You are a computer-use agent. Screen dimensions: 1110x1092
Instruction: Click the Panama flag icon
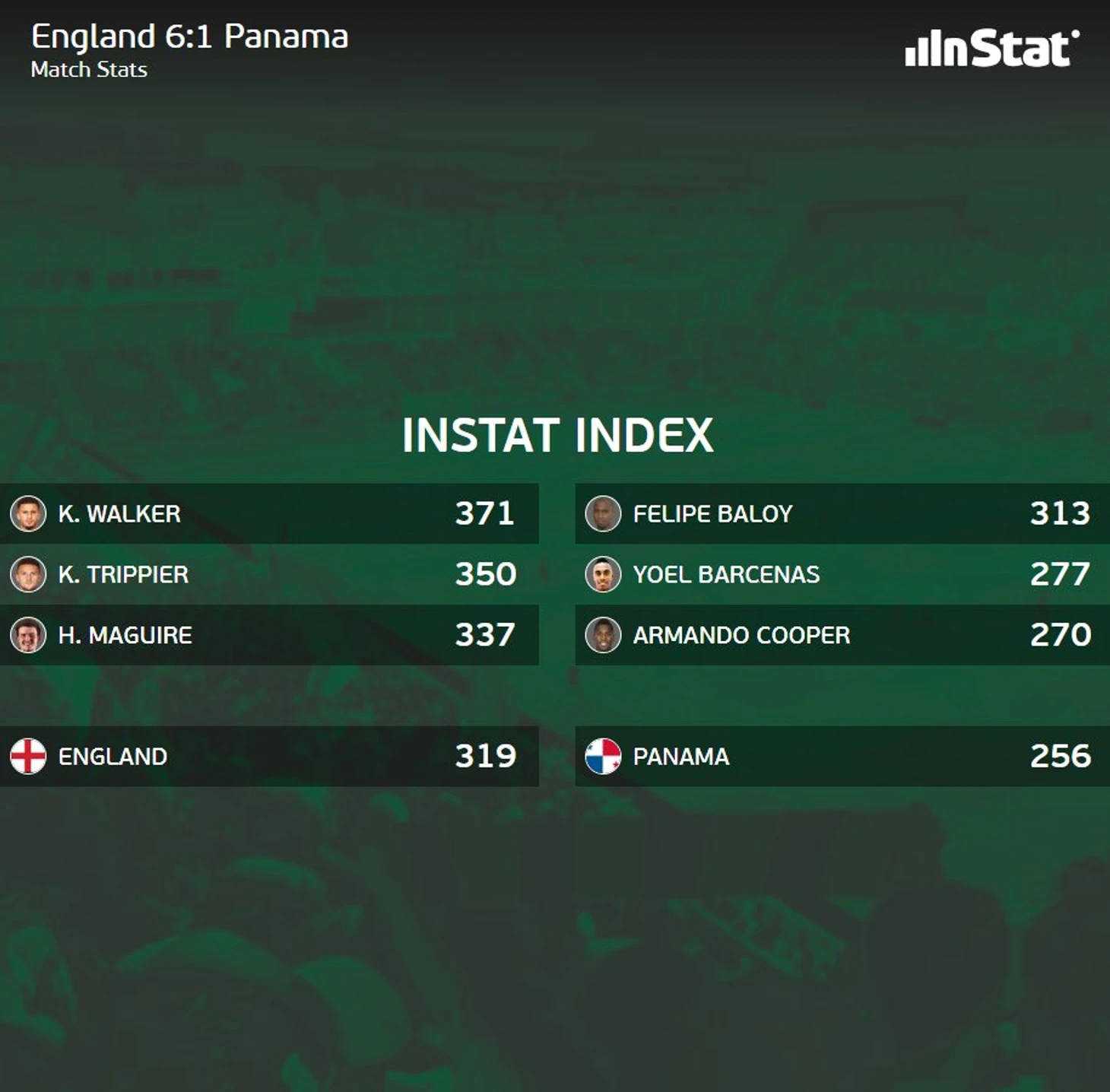point(603,757)
